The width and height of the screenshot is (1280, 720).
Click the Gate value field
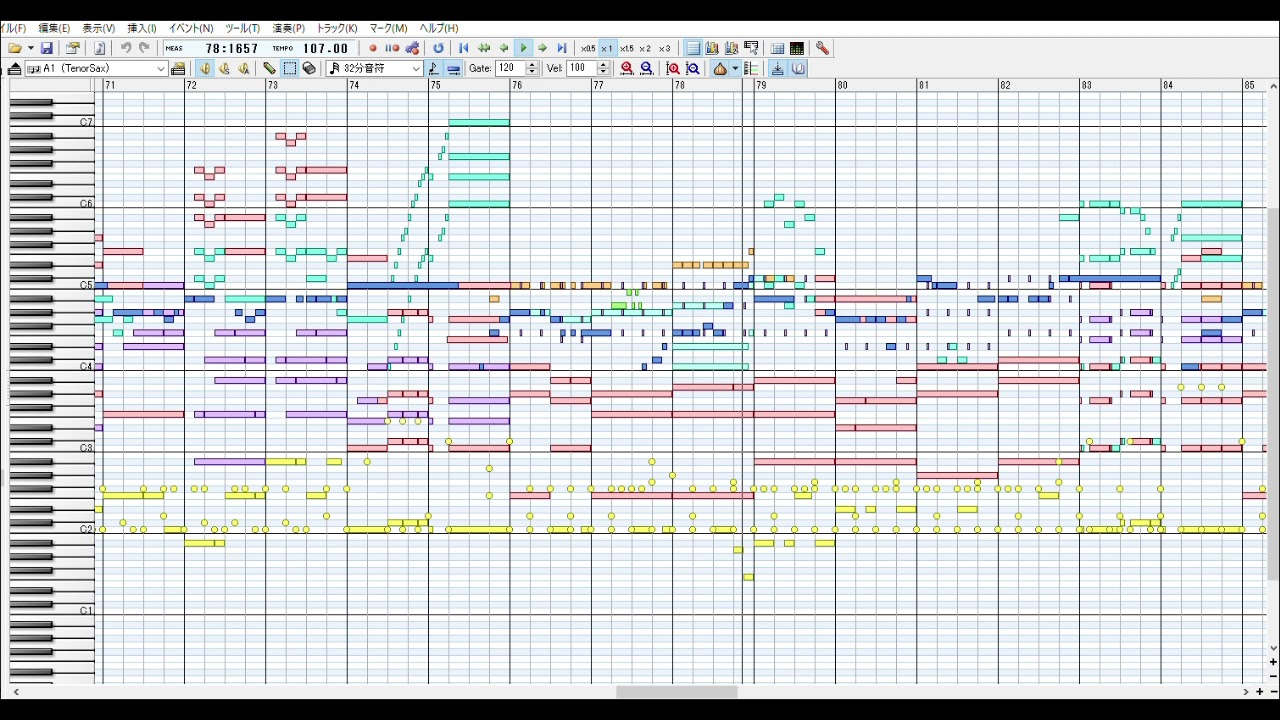(509, 68)
